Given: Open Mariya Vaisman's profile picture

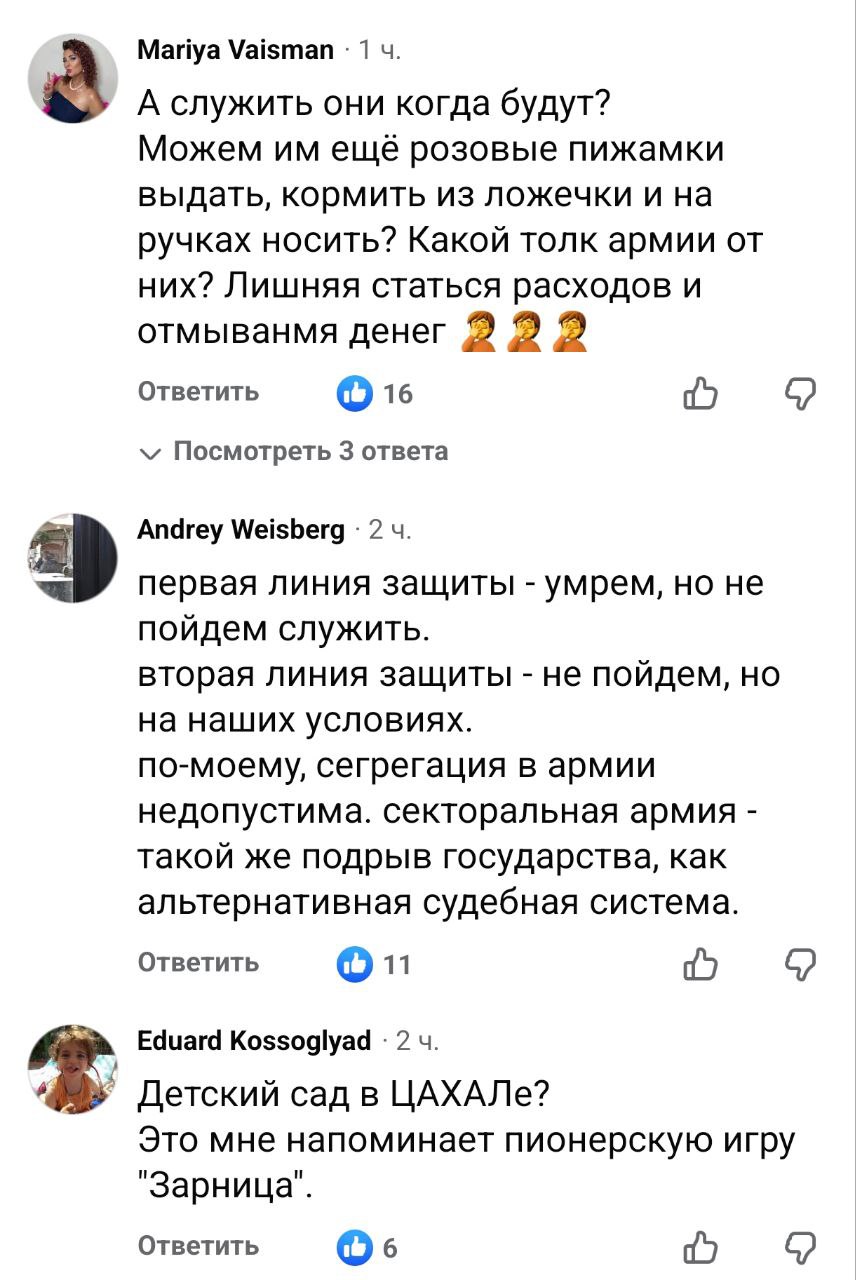Looking at the screenshot, I should coord(73,79).
